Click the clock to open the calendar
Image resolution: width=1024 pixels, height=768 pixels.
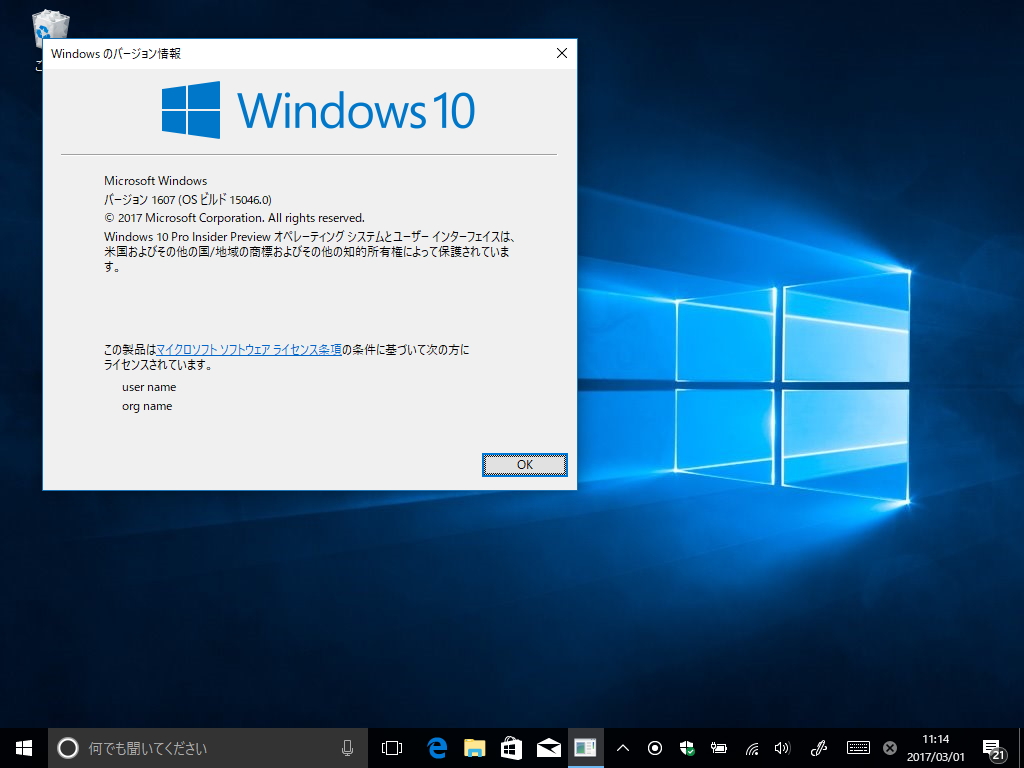[934, 747]
